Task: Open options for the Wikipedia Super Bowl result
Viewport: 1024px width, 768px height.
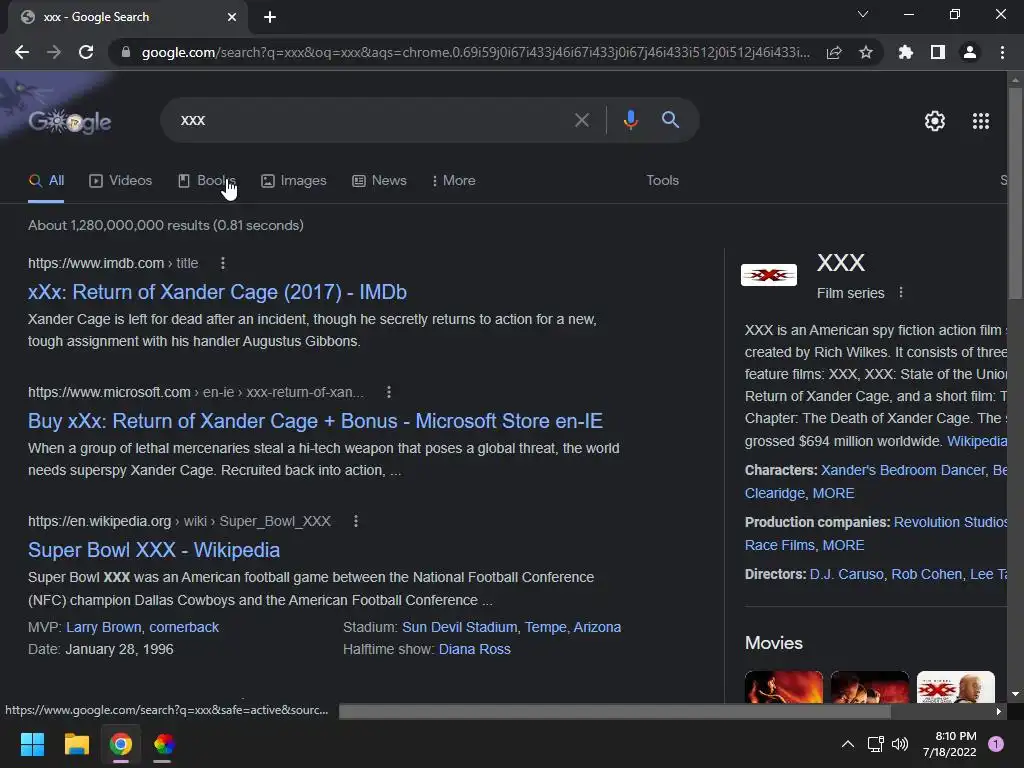Action: pyautogui.click(x=355, y=521)
